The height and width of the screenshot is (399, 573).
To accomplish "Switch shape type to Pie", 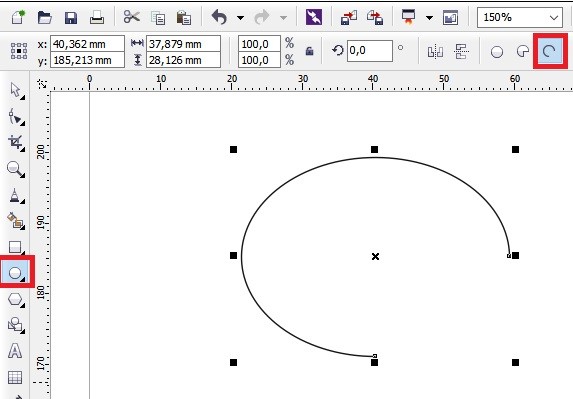I will [523, 52].
